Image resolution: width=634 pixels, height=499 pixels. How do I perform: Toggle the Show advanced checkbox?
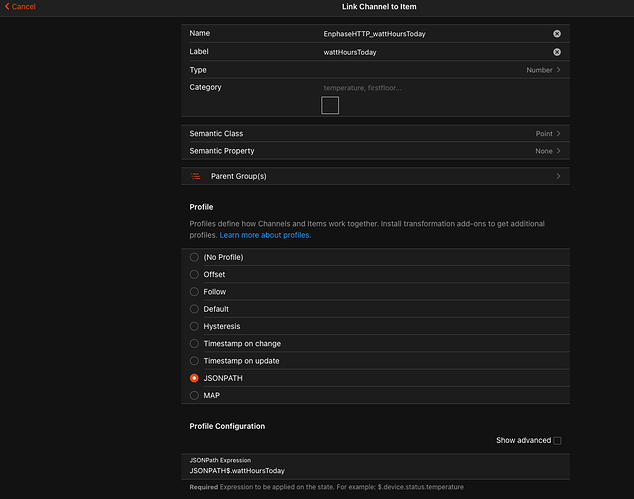point(557,440)
